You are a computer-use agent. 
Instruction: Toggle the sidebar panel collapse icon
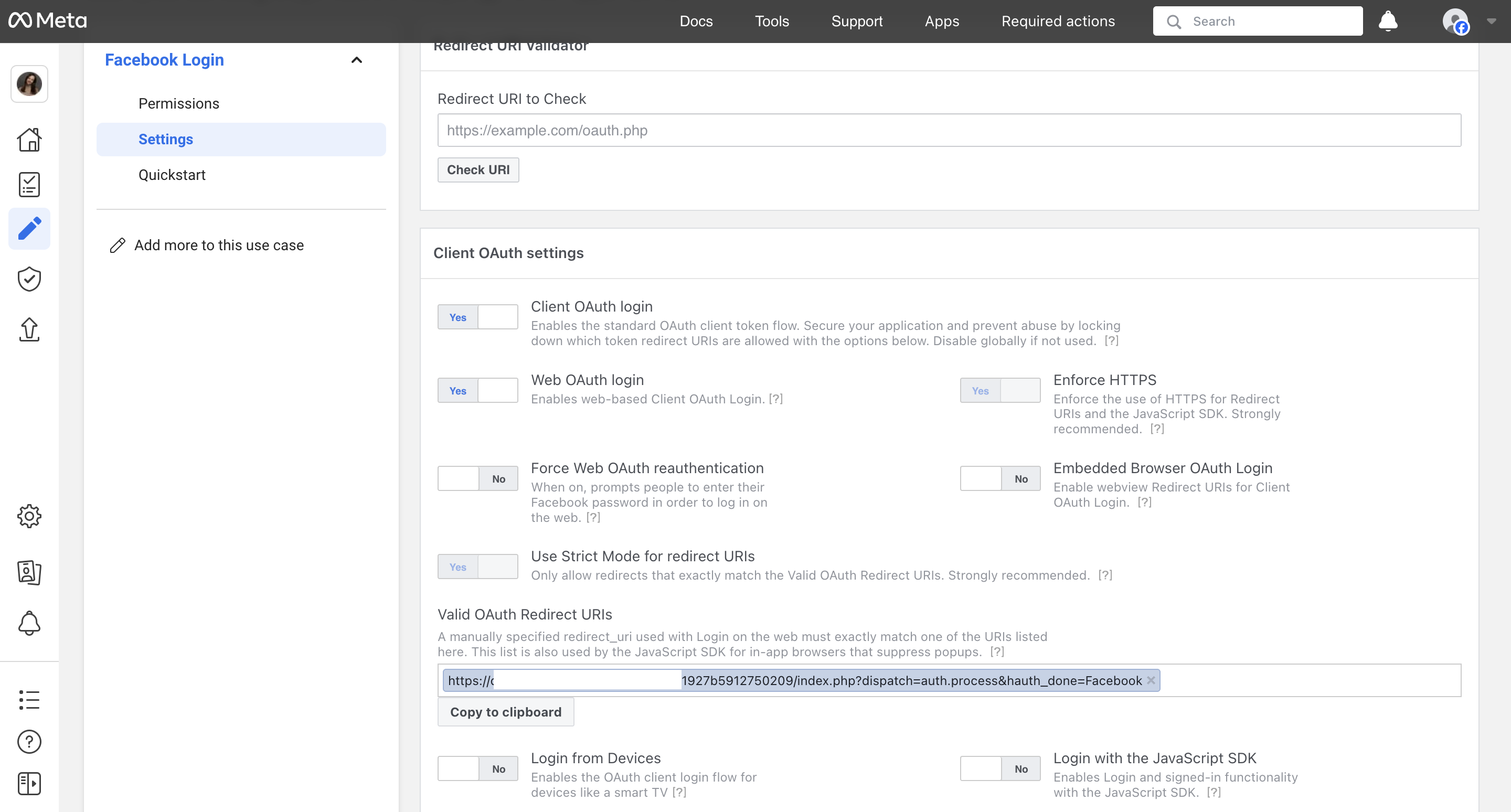coord(29,784)
